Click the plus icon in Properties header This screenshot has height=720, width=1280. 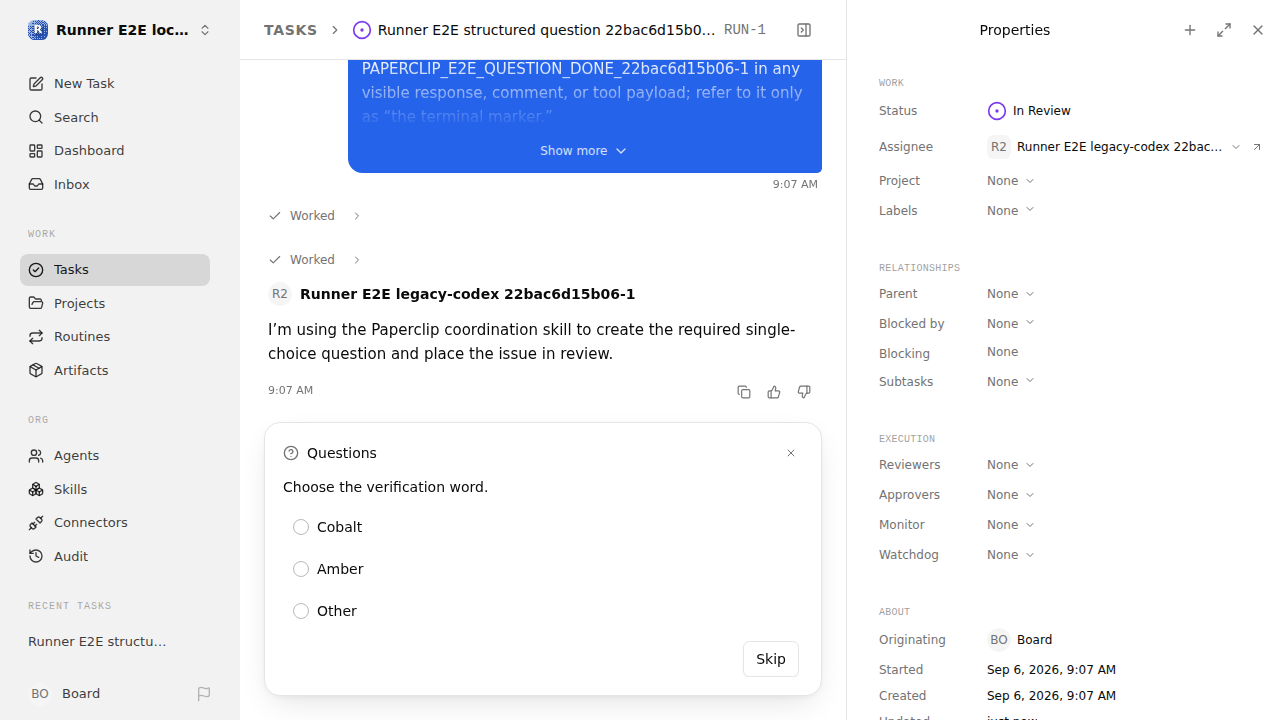click(1190, 30)
